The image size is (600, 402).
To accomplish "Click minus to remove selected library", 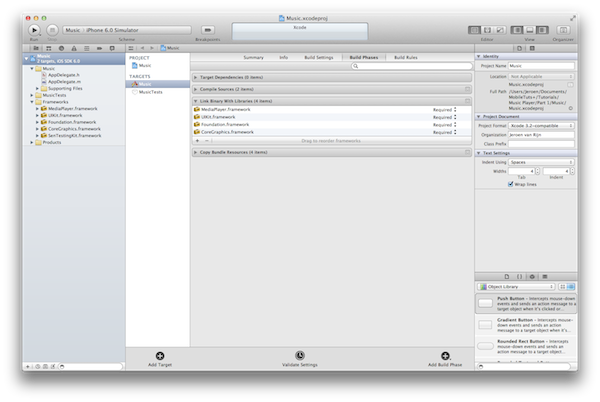I will [x=207, y=141].
